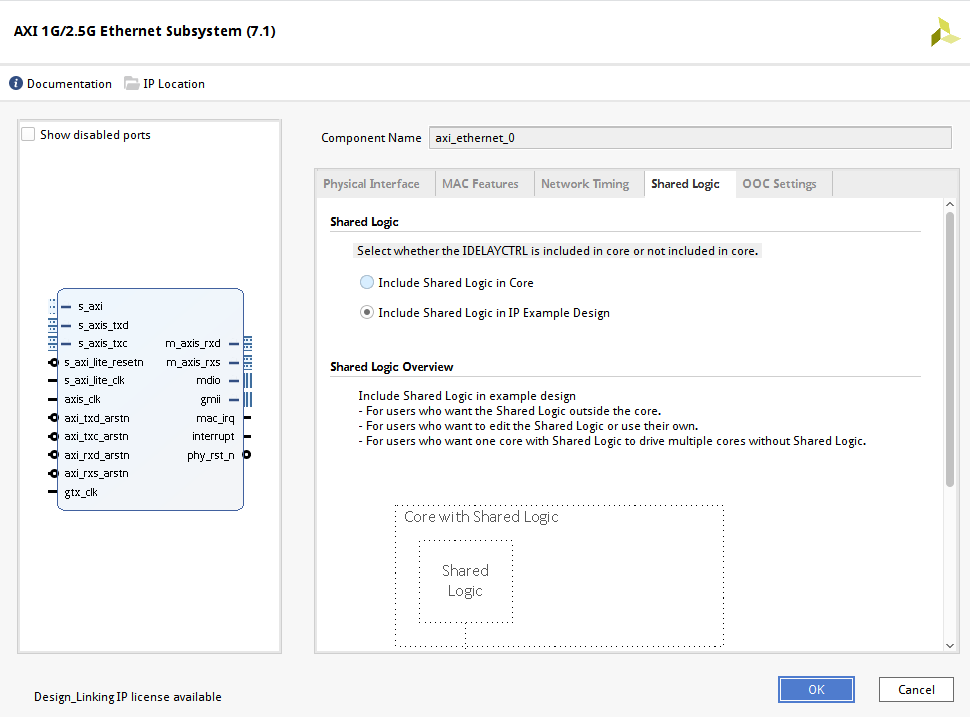Screen dimensions: 970x717
Task: Click the OK button
Action: coord(816,689)
